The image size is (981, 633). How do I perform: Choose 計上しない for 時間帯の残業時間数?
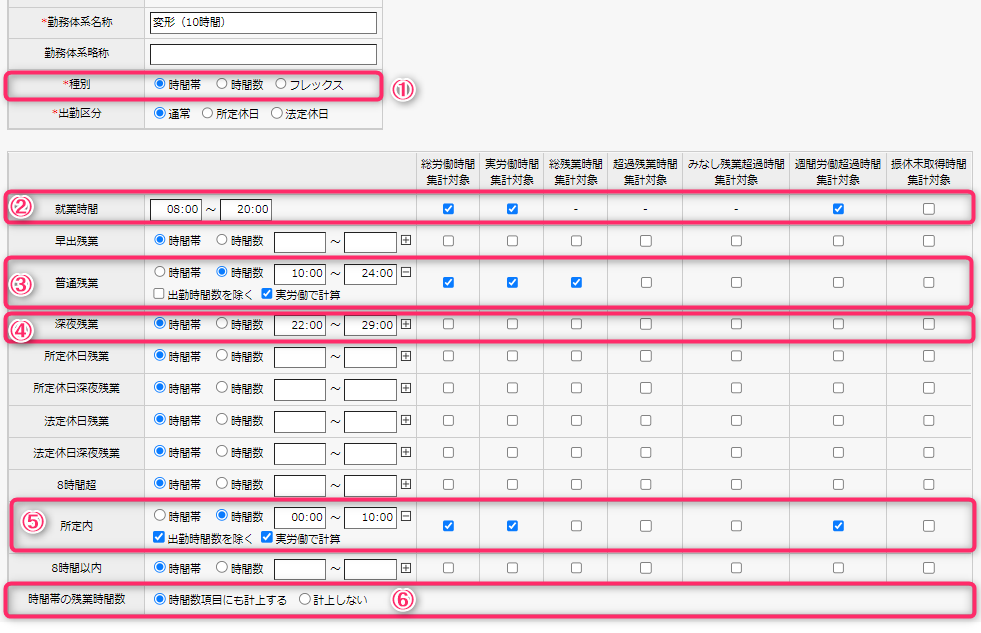click(305, 600)
